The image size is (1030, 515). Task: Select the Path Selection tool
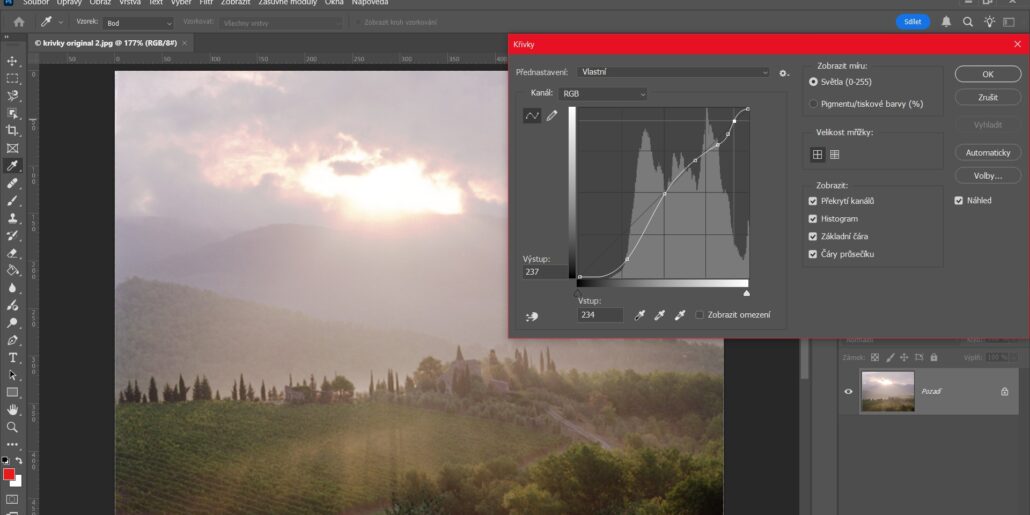(12, 375)
